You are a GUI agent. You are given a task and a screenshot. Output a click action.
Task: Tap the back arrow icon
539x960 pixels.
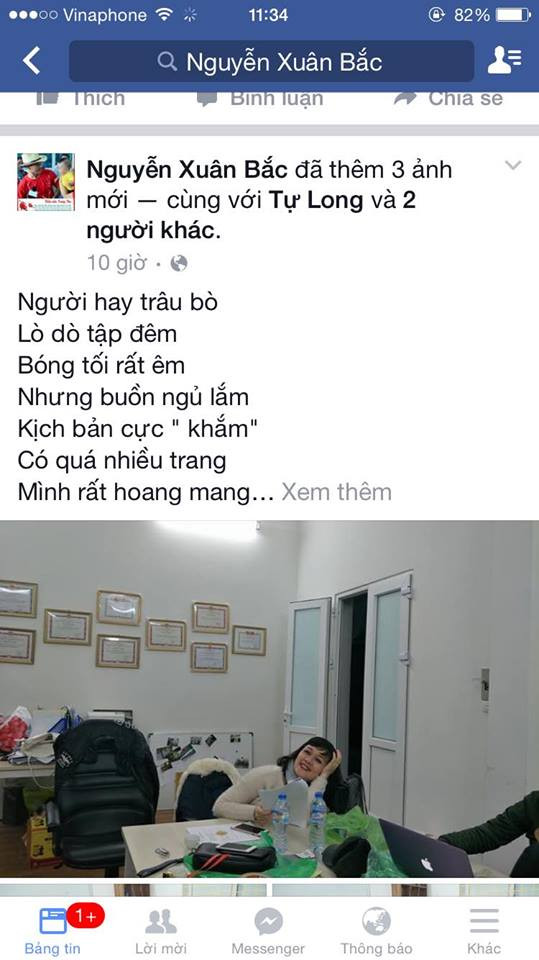coord(31,61)
